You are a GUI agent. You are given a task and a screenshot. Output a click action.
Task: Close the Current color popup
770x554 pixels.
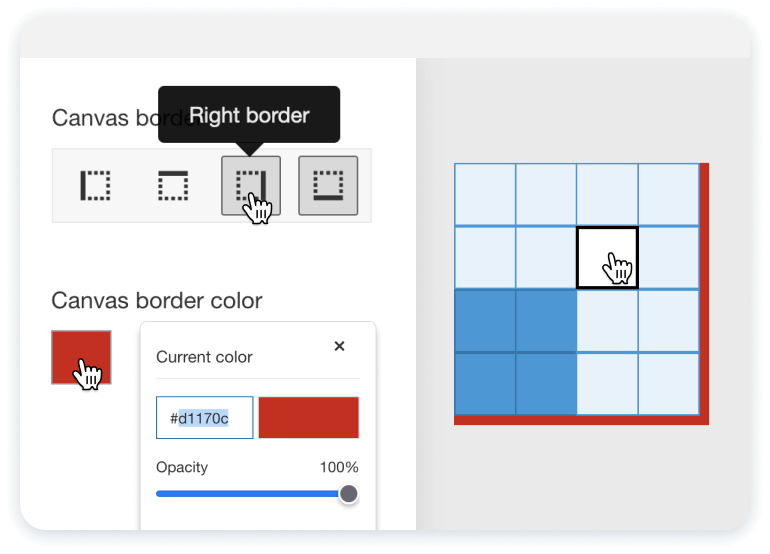click(x=339, y=346)
